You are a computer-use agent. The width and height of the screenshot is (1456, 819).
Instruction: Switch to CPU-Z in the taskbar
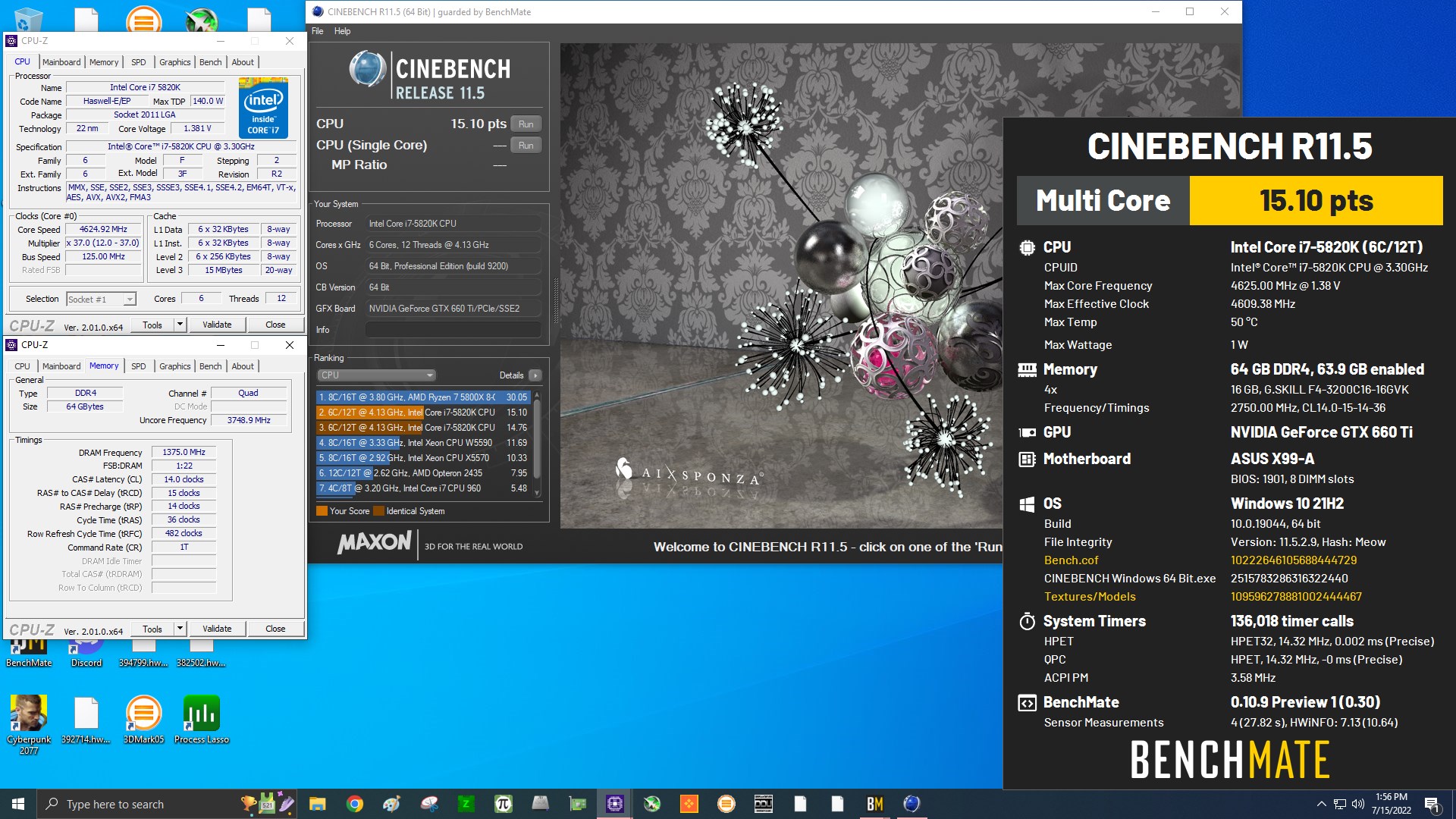(614, 804)
